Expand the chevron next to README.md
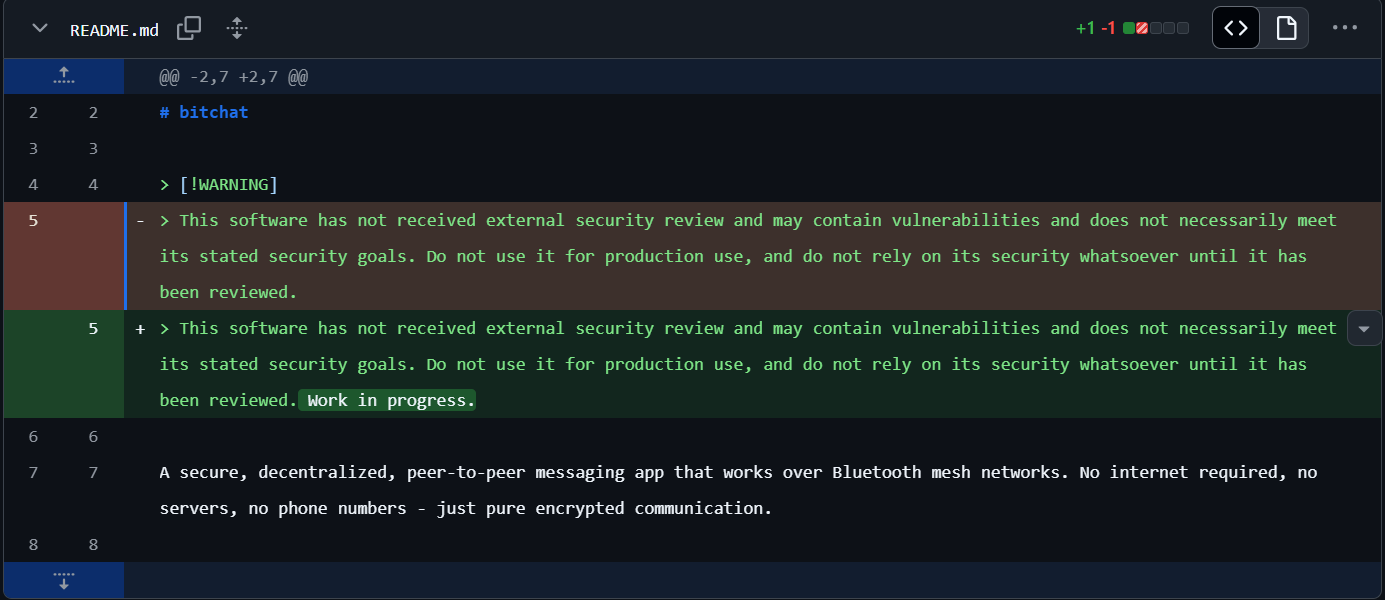 38,28
